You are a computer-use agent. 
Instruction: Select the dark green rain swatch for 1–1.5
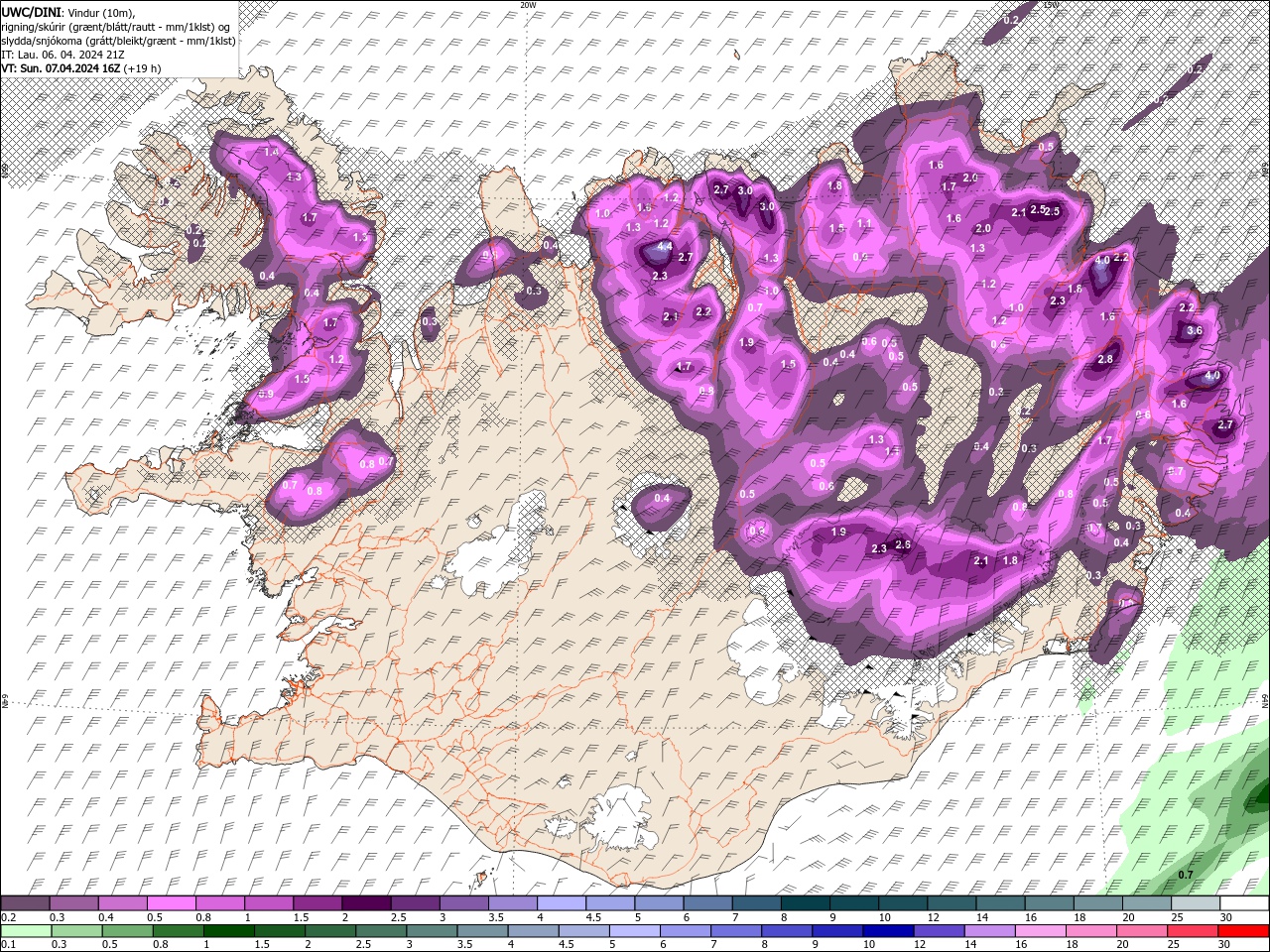point(228,931)
